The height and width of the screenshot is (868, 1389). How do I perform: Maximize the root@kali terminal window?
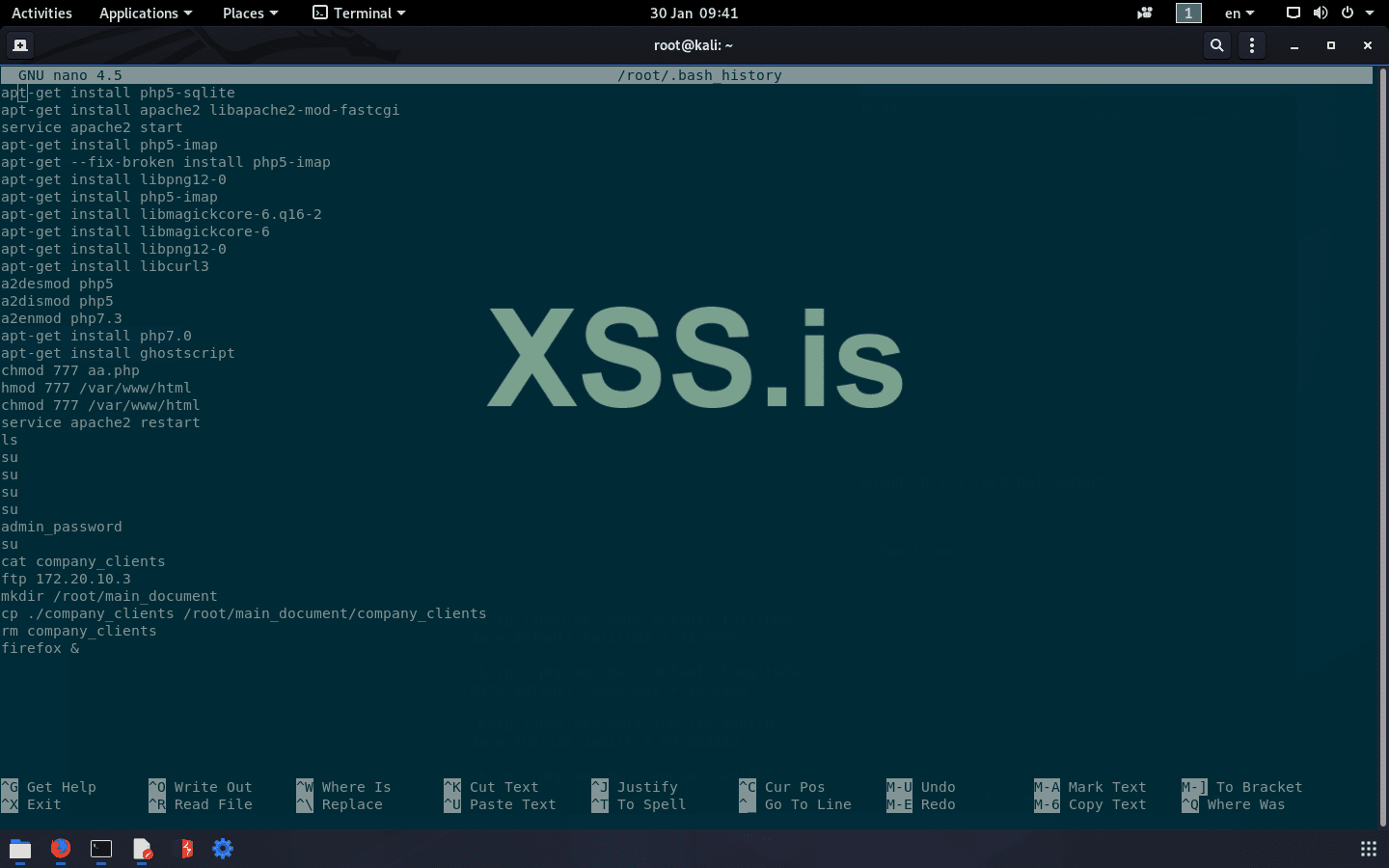[1331, 45]
